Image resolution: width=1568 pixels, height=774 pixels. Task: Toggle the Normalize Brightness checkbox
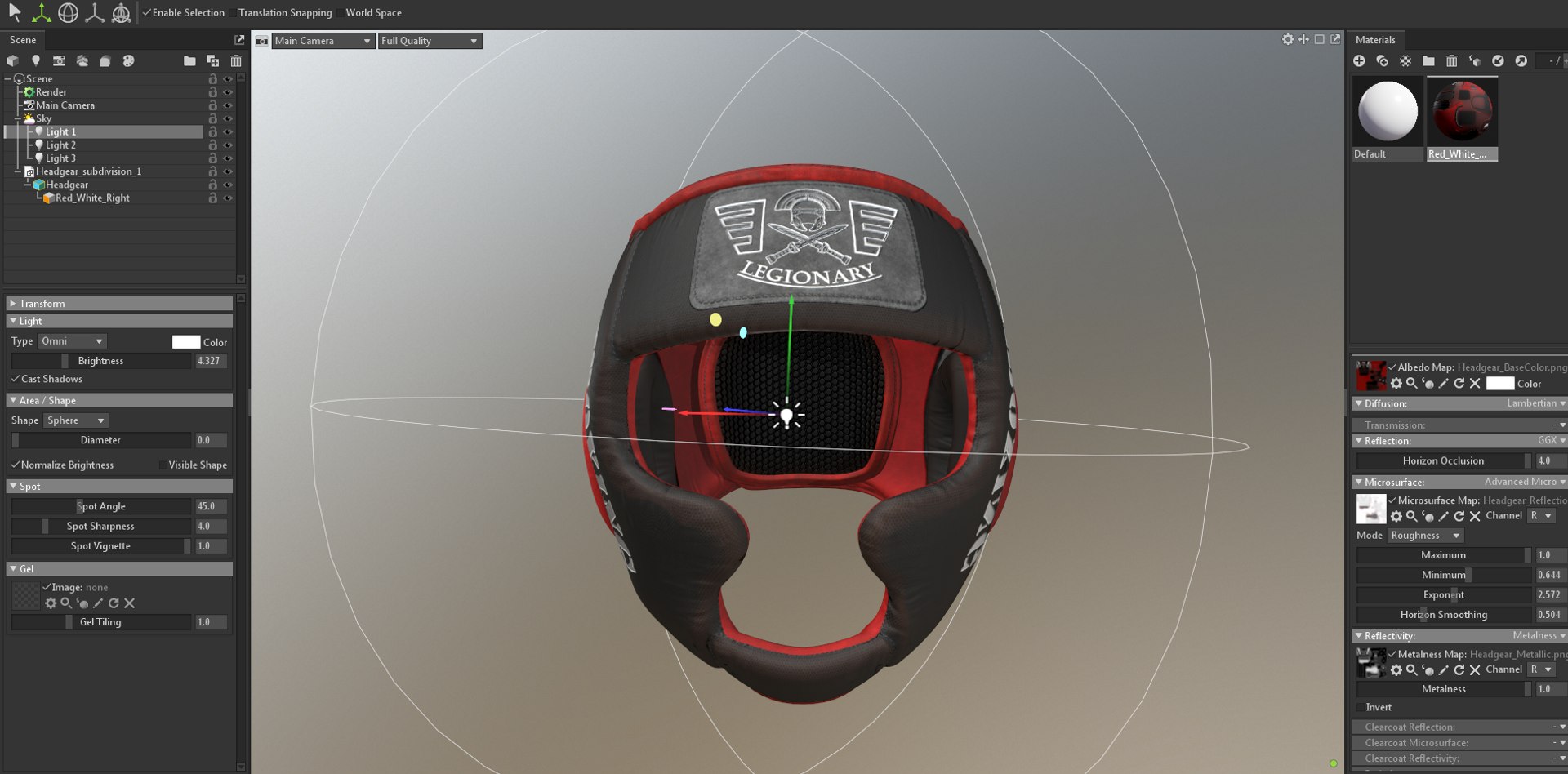(15, 465)
